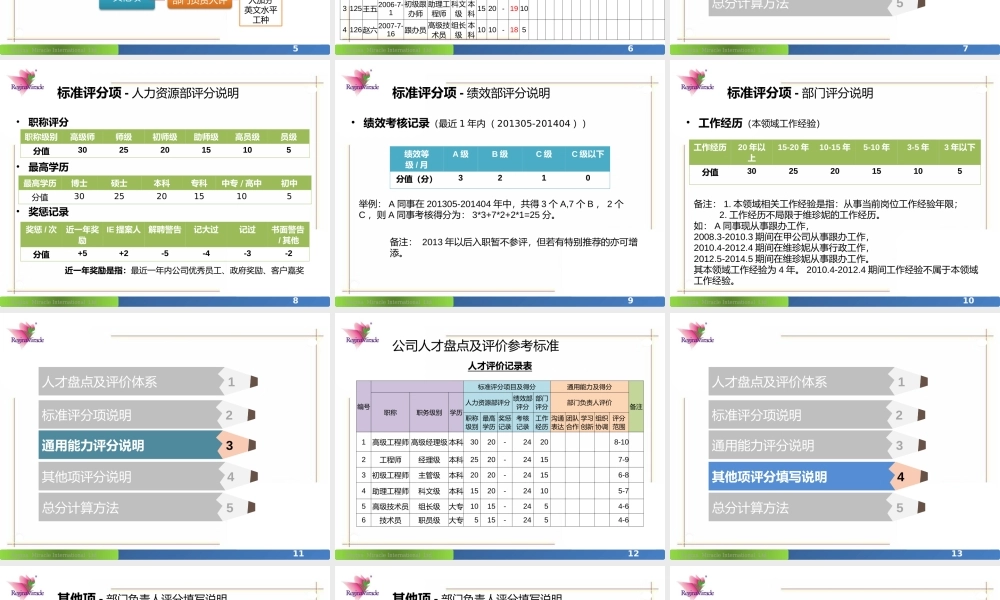Image resolution: width=1000 pixels, height=600 pixels.
Task: Click the pencil icon beside 总分计算方法
Action: (x=251, y=508)
